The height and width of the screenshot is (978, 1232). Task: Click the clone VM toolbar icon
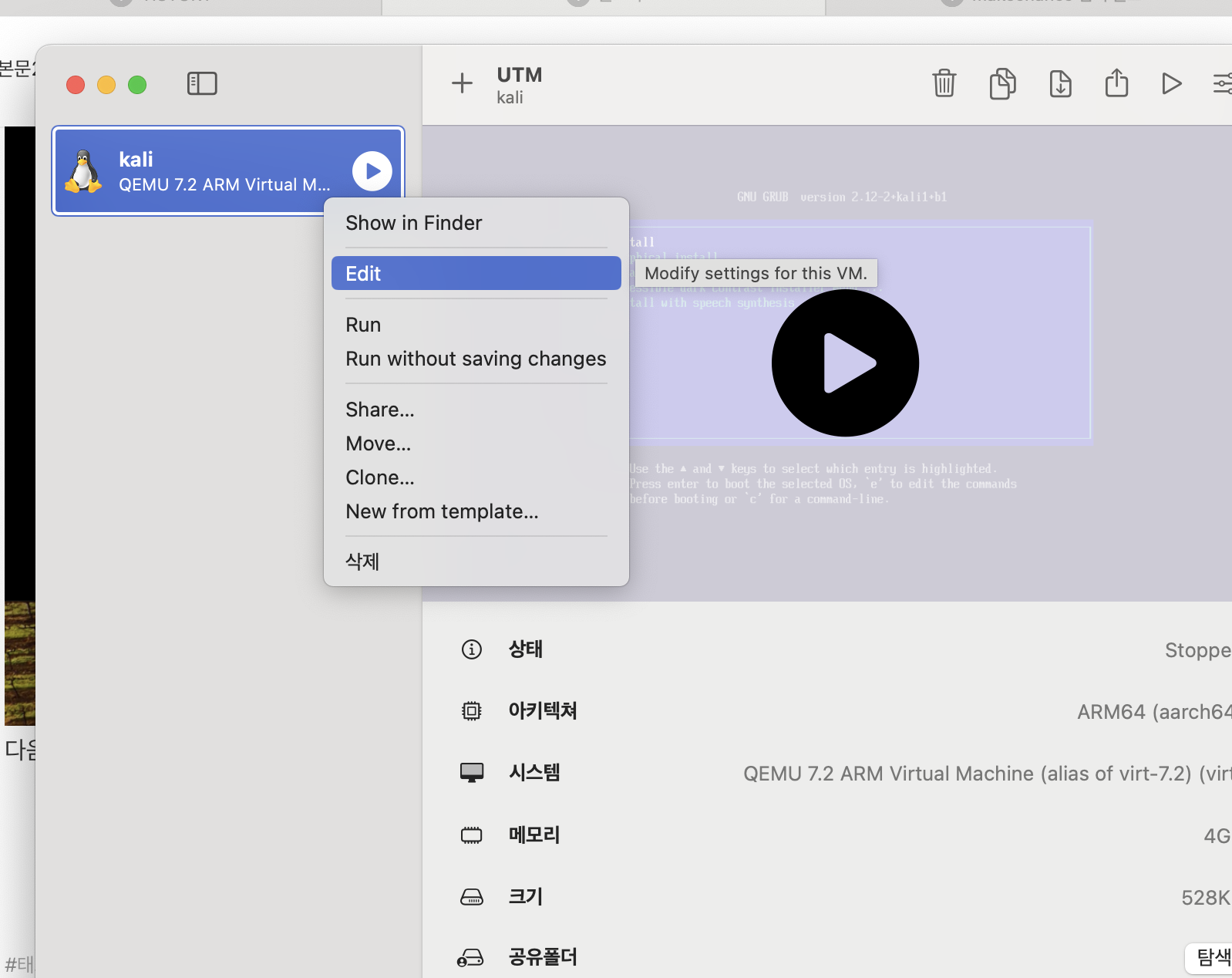1002,83
